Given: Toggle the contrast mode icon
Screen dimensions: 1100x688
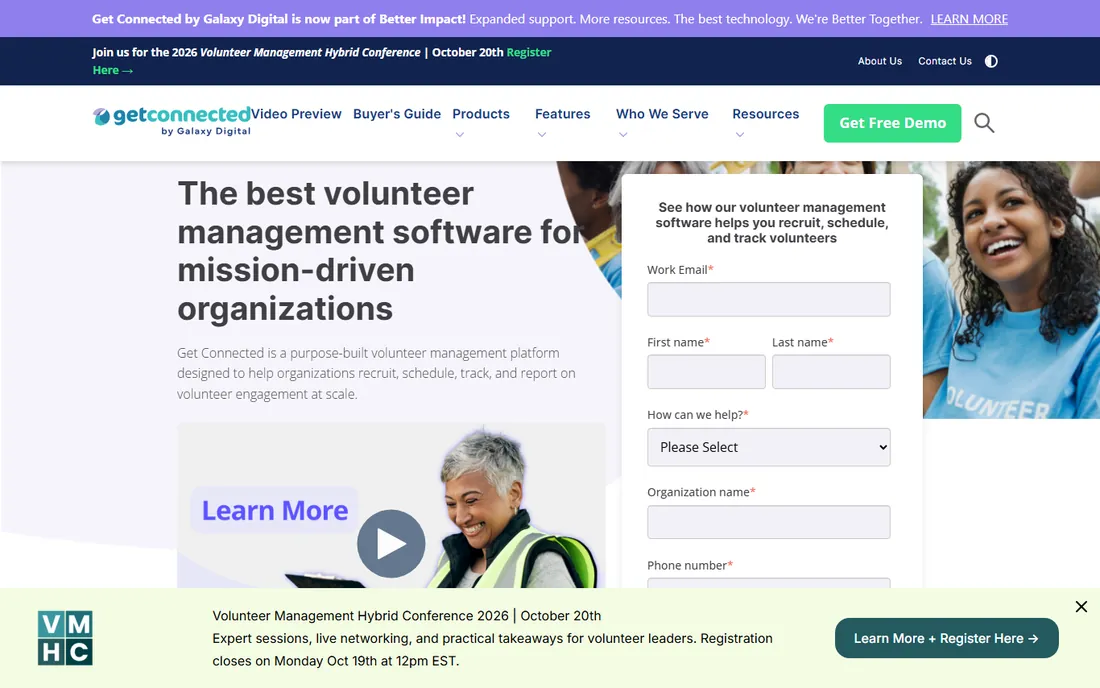Looking at the screenshot, I should 991,61.
